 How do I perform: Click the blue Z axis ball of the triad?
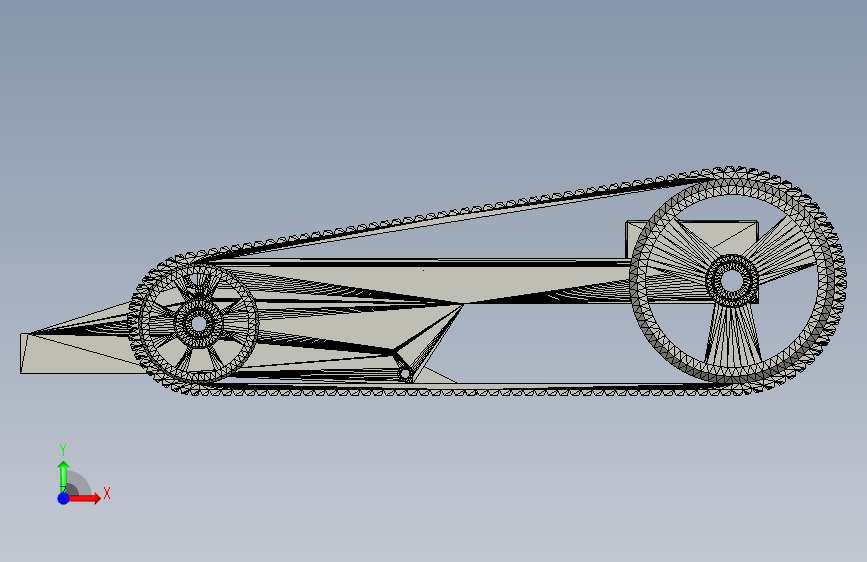click(x=64, y=498)
